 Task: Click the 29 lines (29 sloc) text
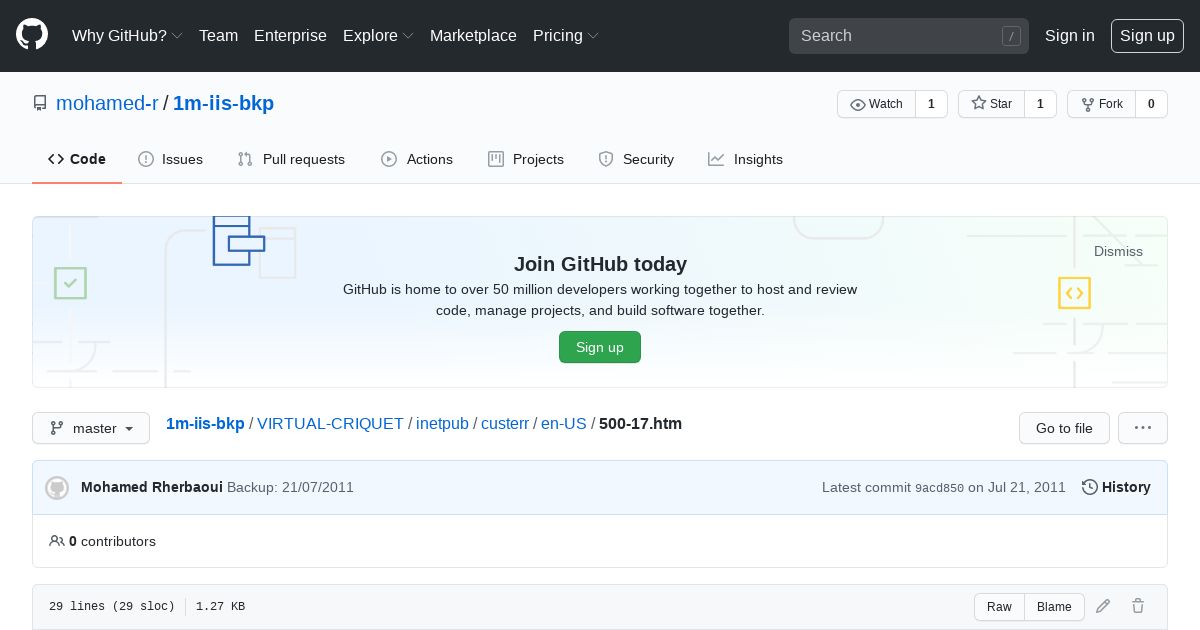(x=111, y=607)
